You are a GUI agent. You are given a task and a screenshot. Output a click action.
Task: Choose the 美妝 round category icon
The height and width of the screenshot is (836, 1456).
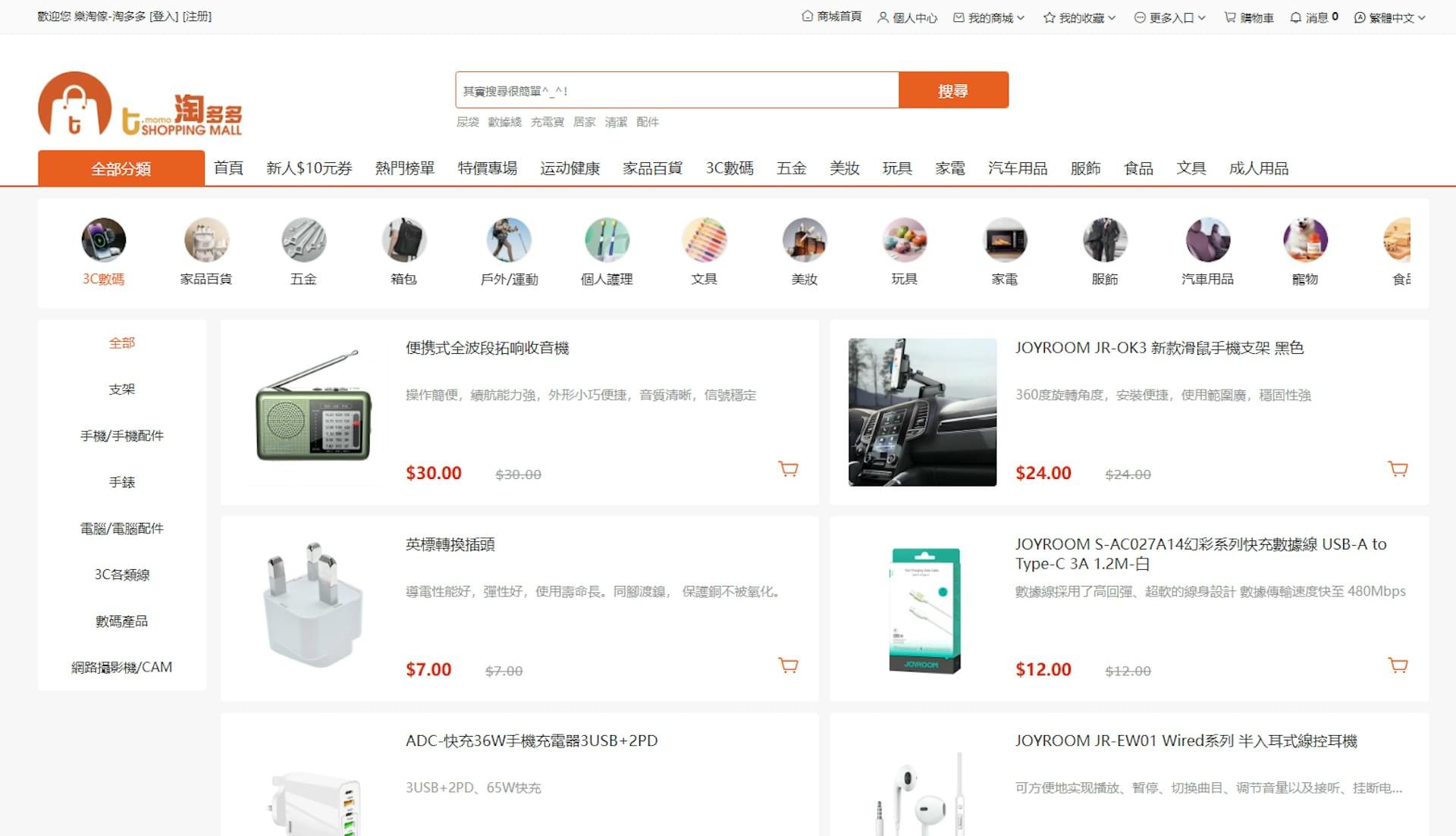(805, 240)
